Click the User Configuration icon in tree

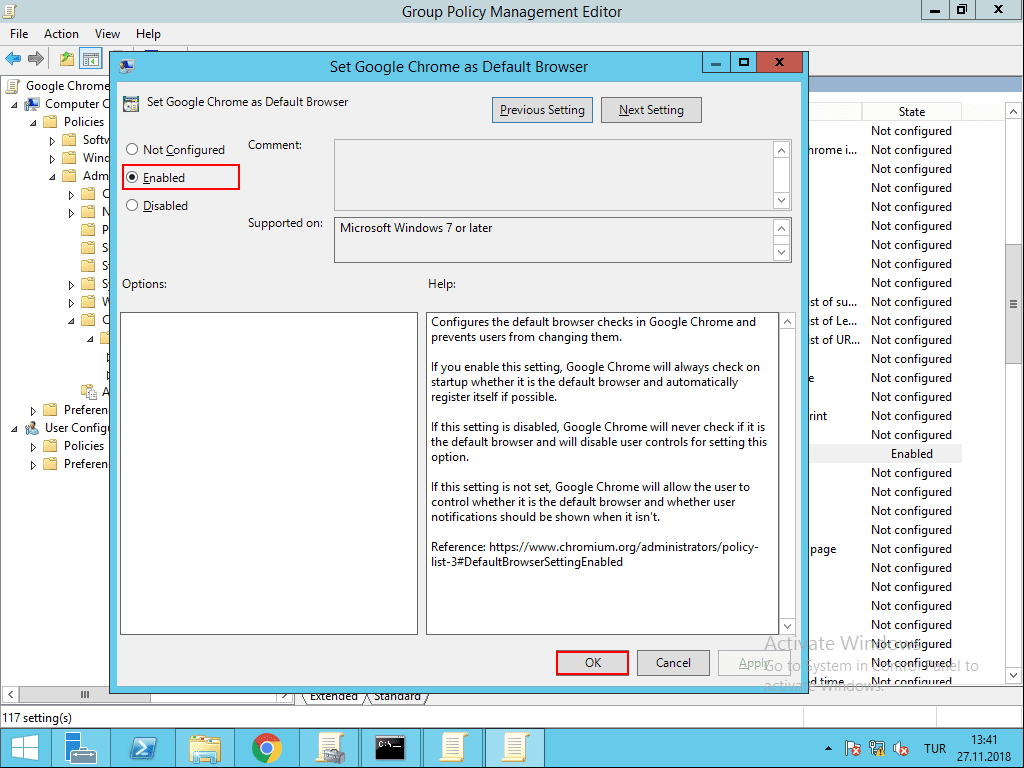click(x=32, y=428)
